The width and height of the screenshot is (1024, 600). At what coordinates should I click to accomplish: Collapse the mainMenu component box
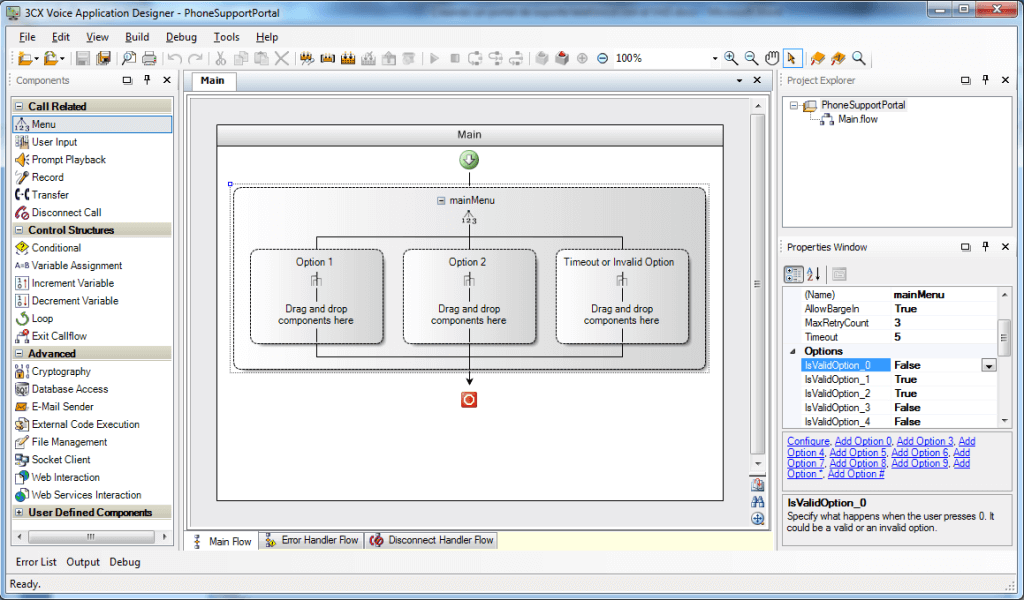[x=441, y=200]
